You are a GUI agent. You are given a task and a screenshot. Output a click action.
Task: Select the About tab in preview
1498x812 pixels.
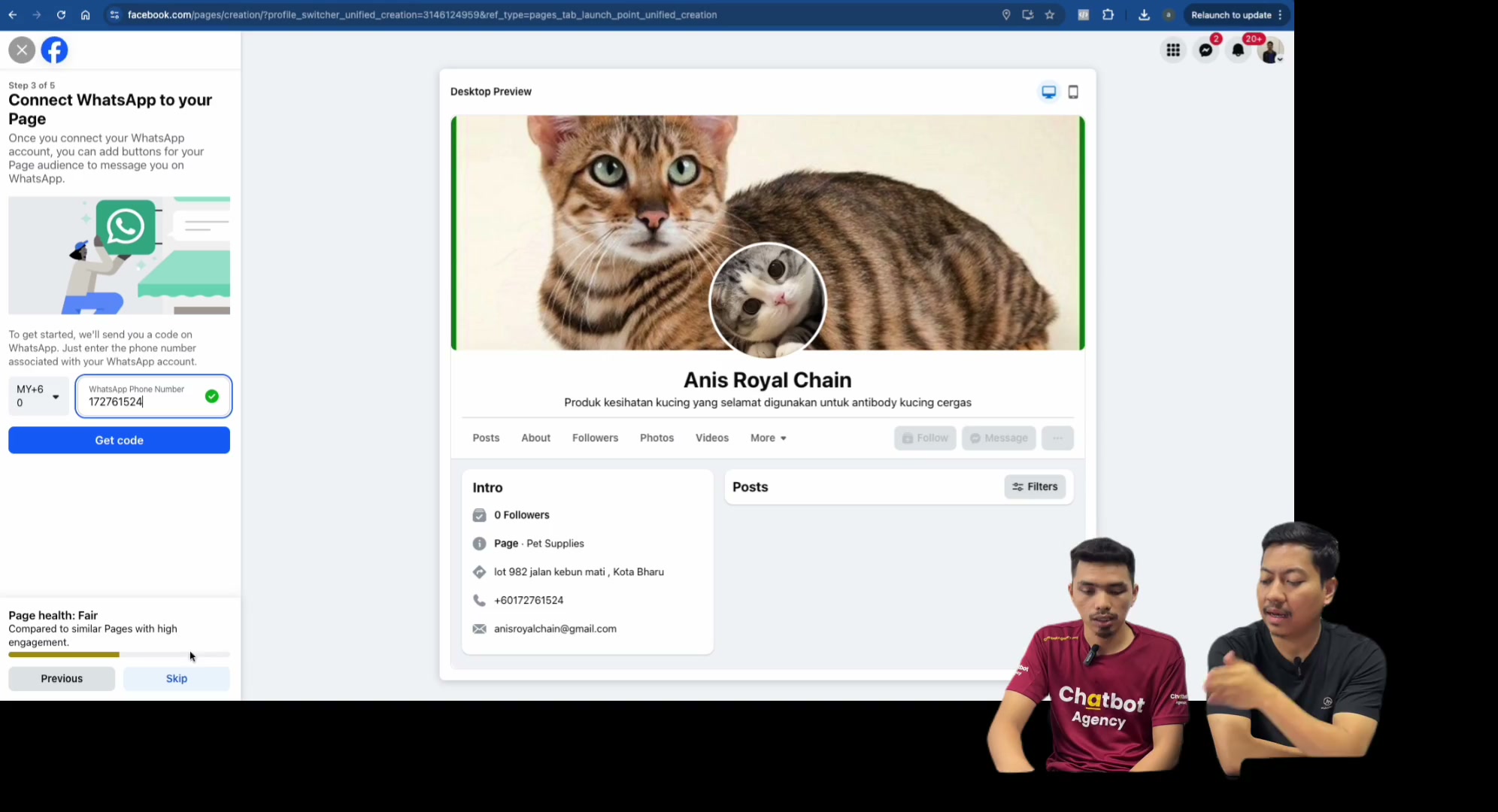point(535,438)
